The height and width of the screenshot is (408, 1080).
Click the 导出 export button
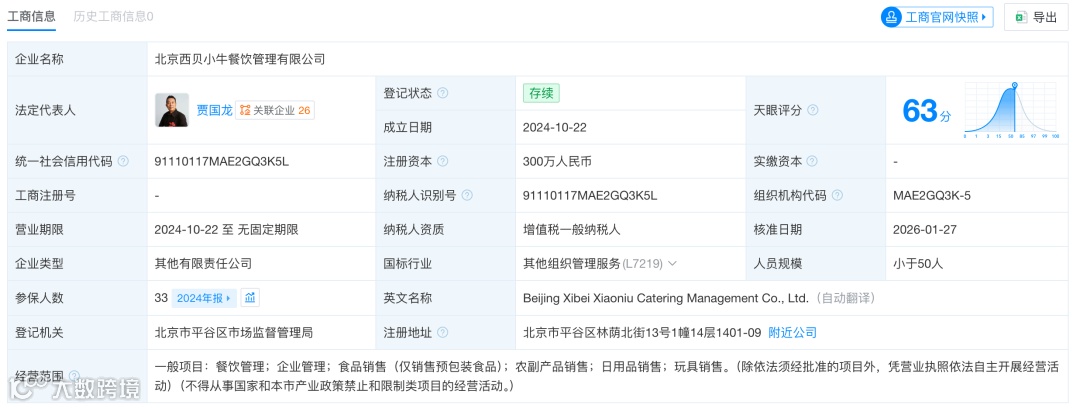[1036, 17]
